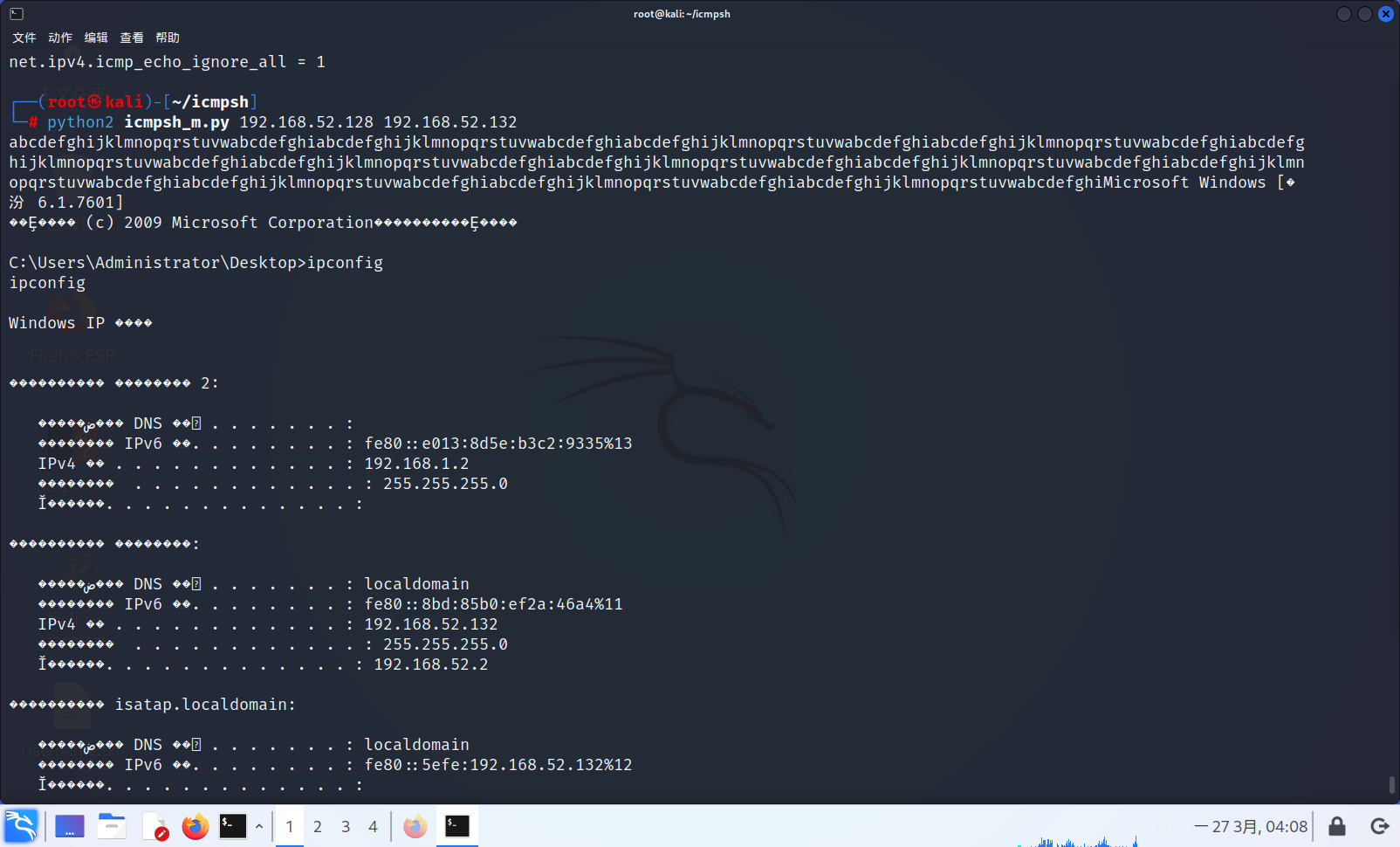Image resolution: width=1400 pixels, height=847 pixels.
Task: Switch to workspace 4
Action: (373, 826)
